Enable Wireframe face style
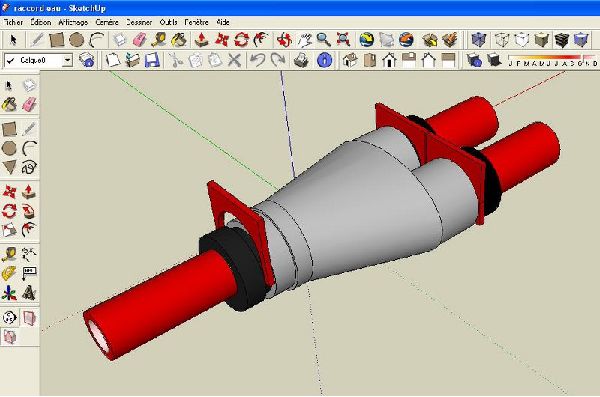Image resolution: width=600 pixels, height=397 pixels. pyautogui.click(x=502, y=40)
